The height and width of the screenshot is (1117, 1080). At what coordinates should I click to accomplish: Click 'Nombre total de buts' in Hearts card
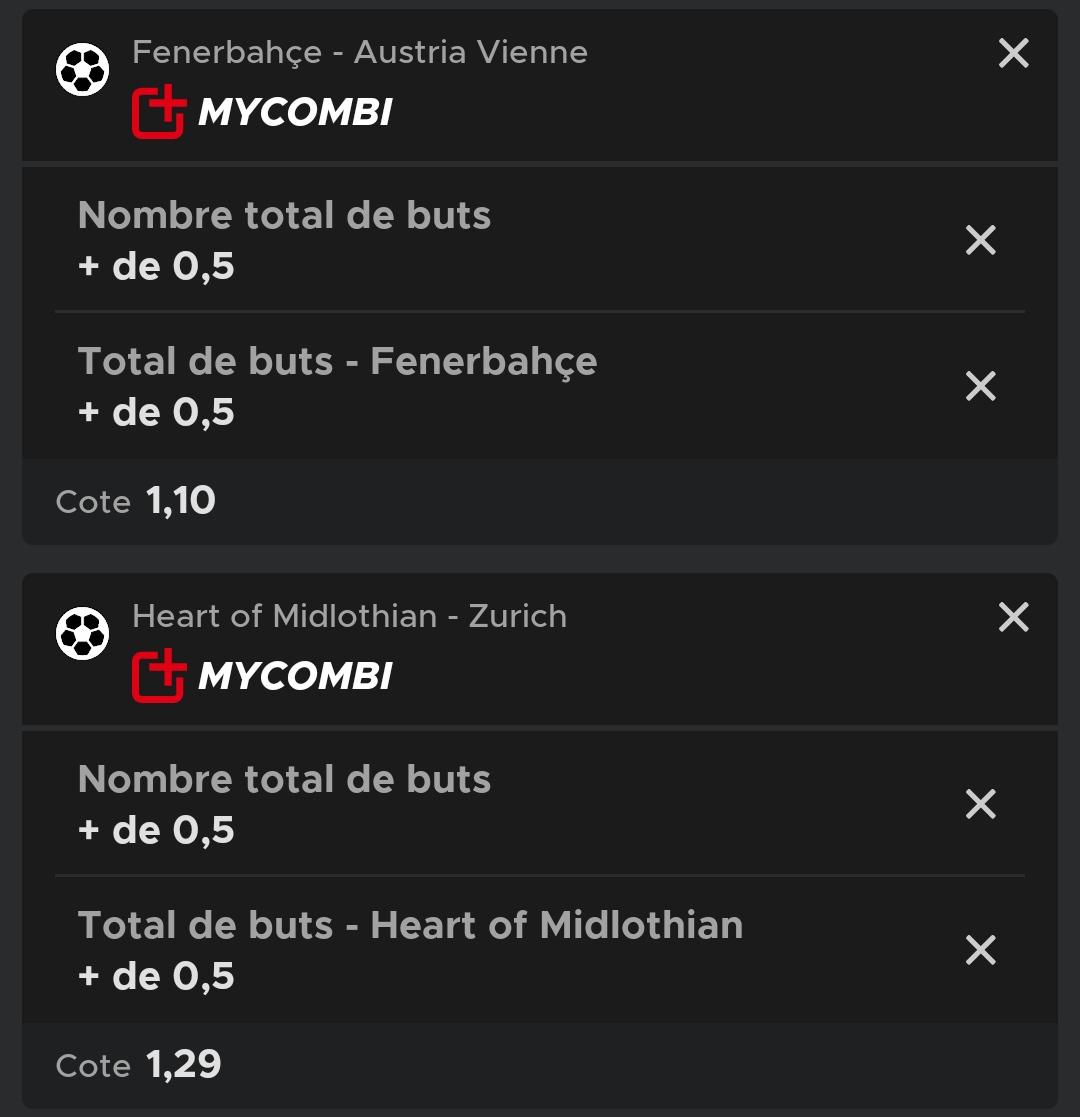coord(284,779)
